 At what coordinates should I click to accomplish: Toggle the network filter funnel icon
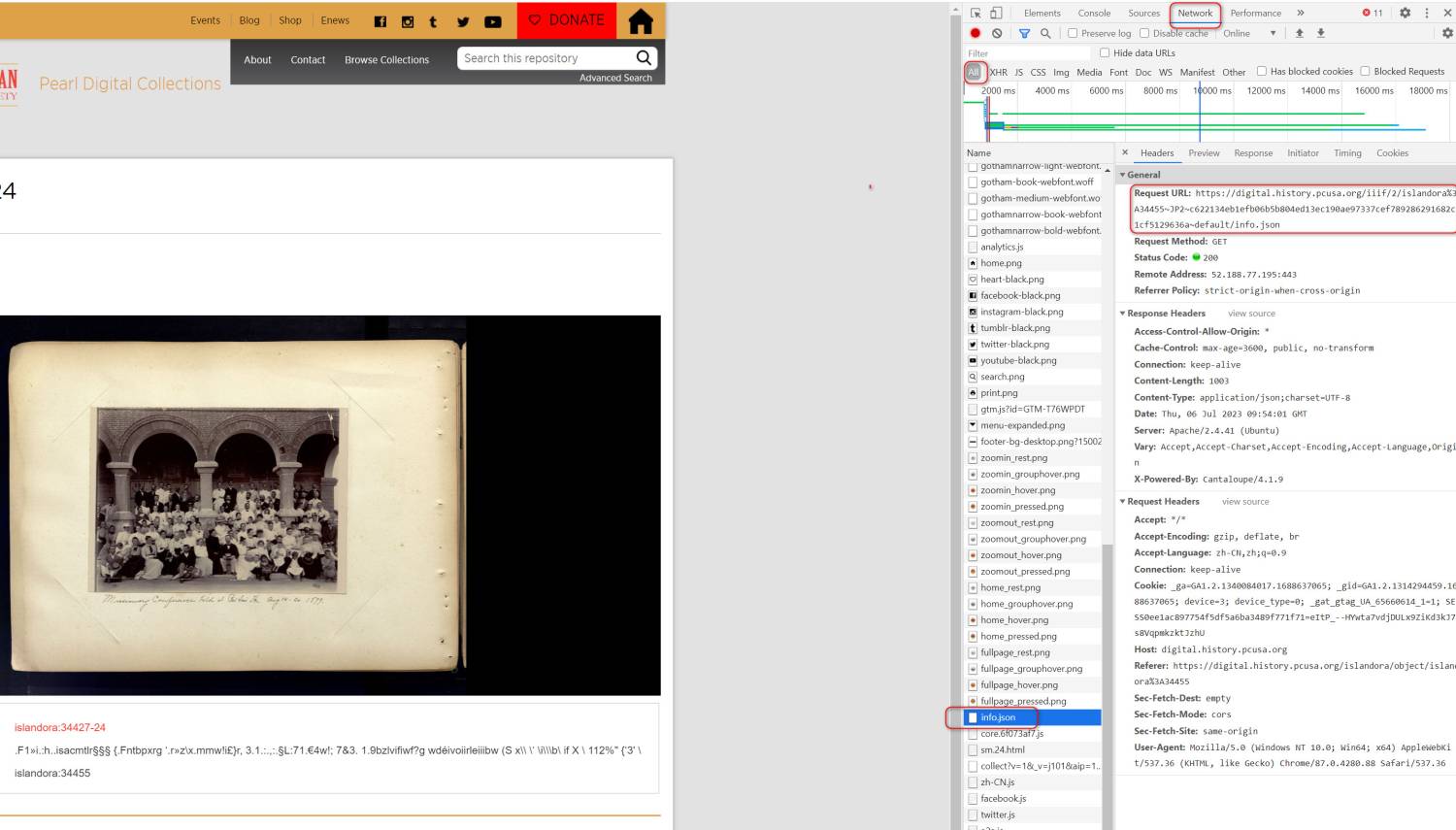tap(1024, 33)
